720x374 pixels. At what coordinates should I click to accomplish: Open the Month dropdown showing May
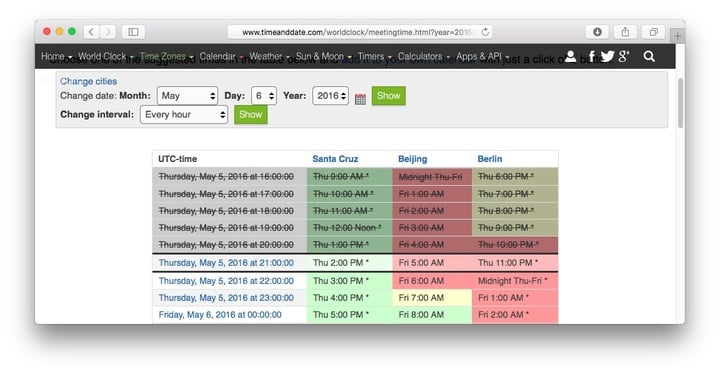pyautogui.click(x=187, y=96)
